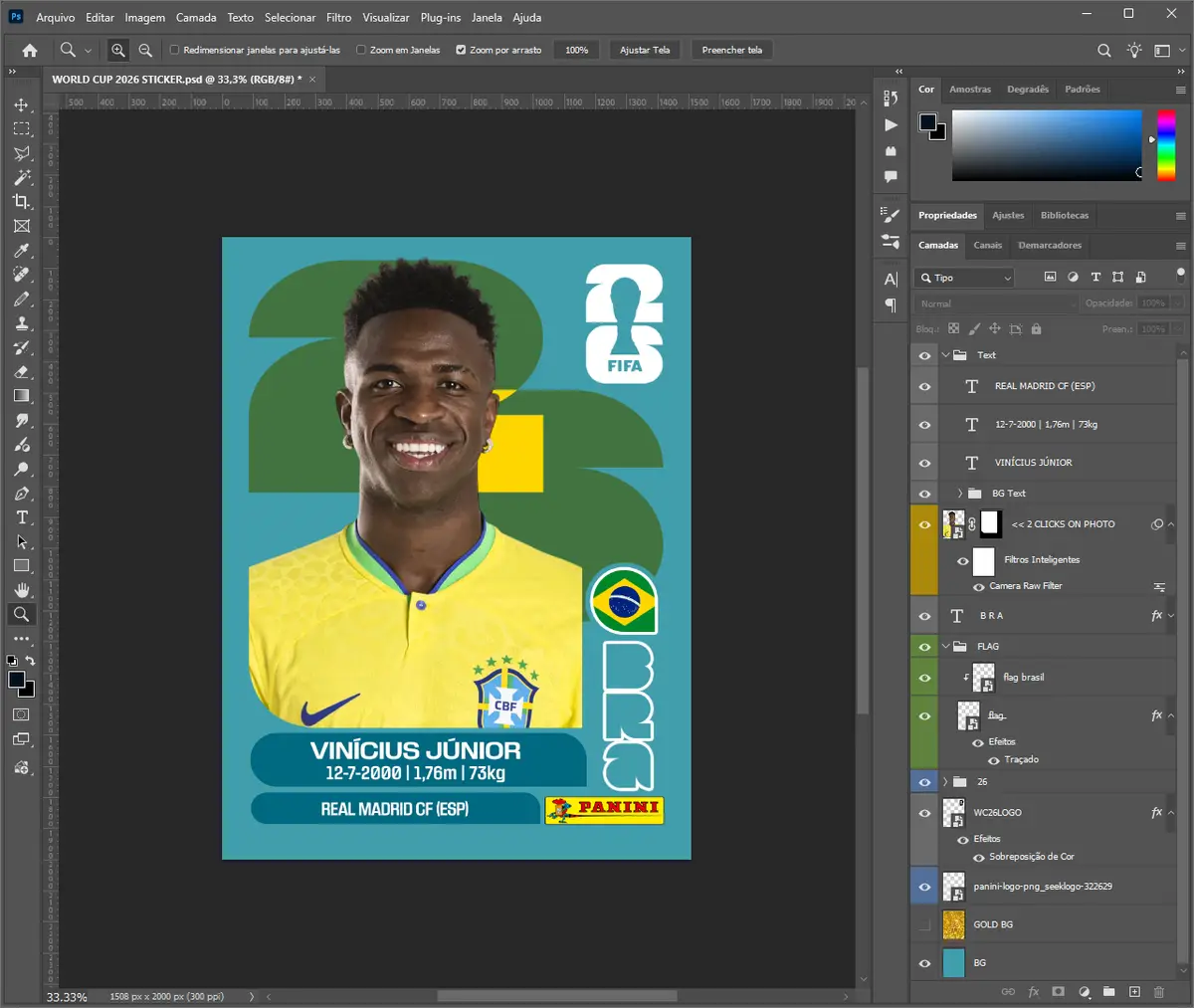The image size is (1194, 1008).
Task: Expand the 26 layer group
Action: pyautogui.click(x=946, y=782)
